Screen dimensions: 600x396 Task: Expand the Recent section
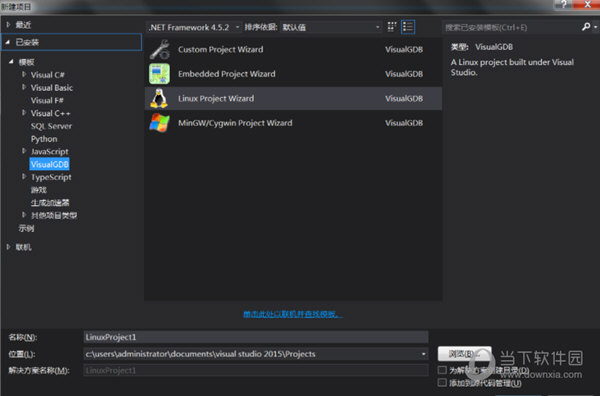click(x=8, y=25)
